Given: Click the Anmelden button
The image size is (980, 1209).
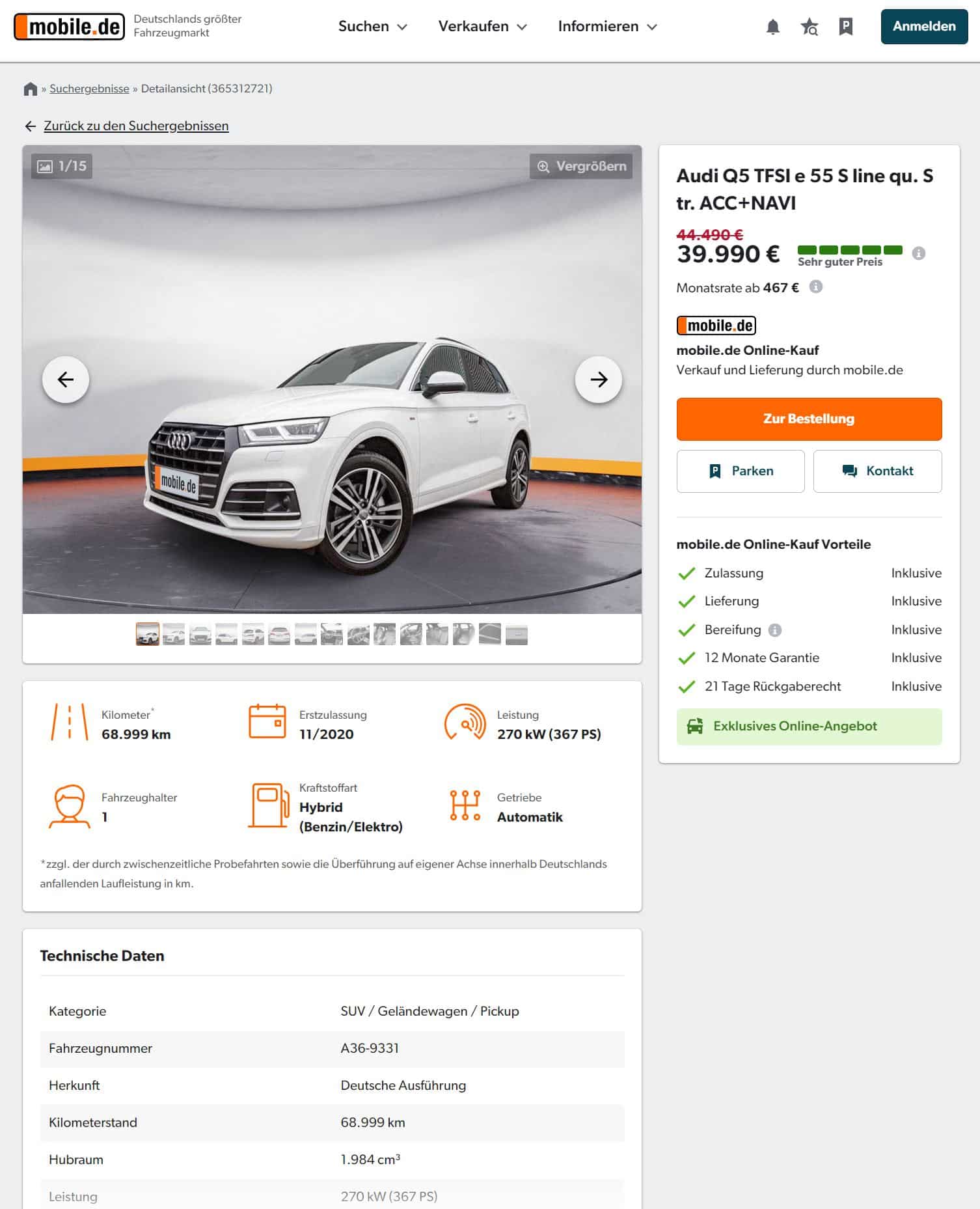Looking at the screenshot, I should click(x=924, y=27).
